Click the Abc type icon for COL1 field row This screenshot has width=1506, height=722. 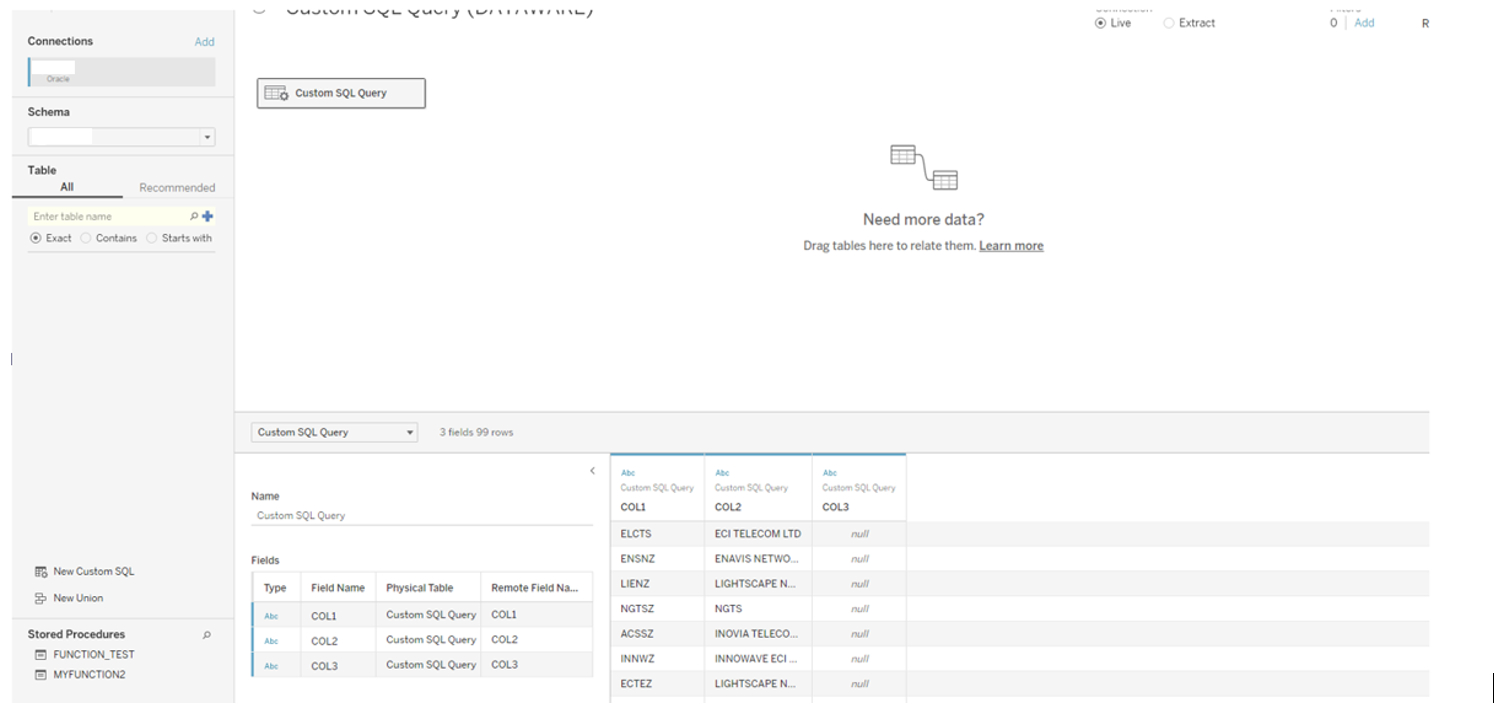(x=271, y=616)
